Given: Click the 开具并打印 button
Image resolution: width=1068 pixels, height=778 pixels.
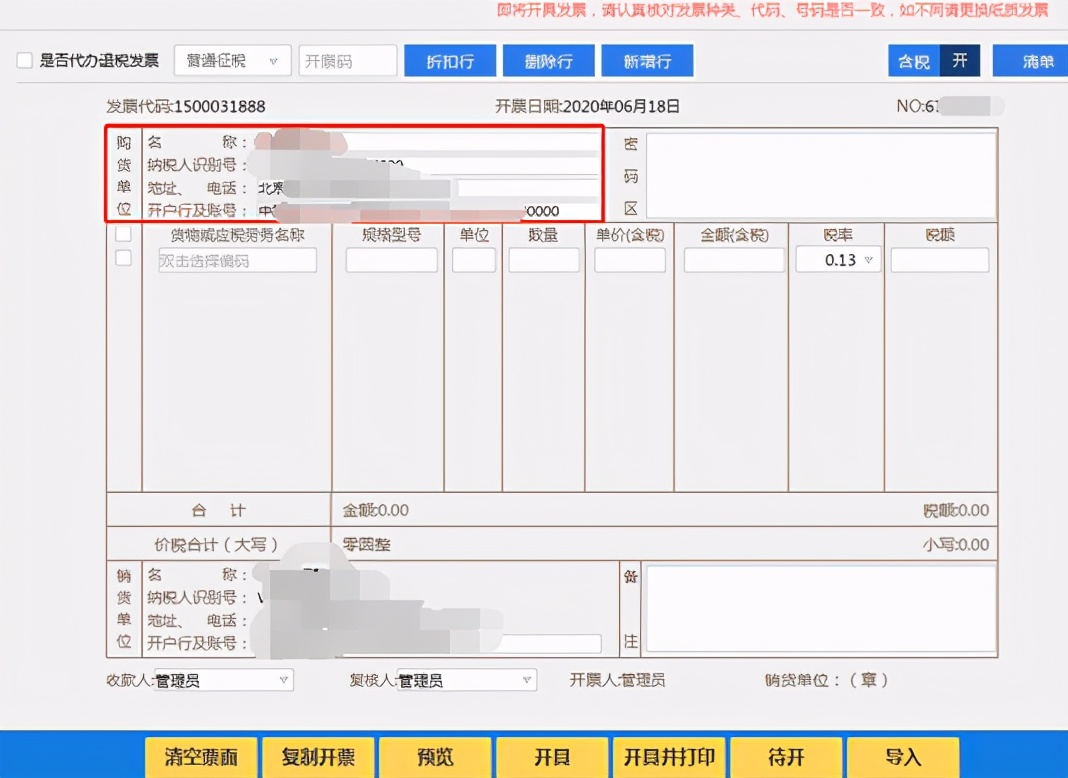Looking at the screenshot, I should pos(669,757).
